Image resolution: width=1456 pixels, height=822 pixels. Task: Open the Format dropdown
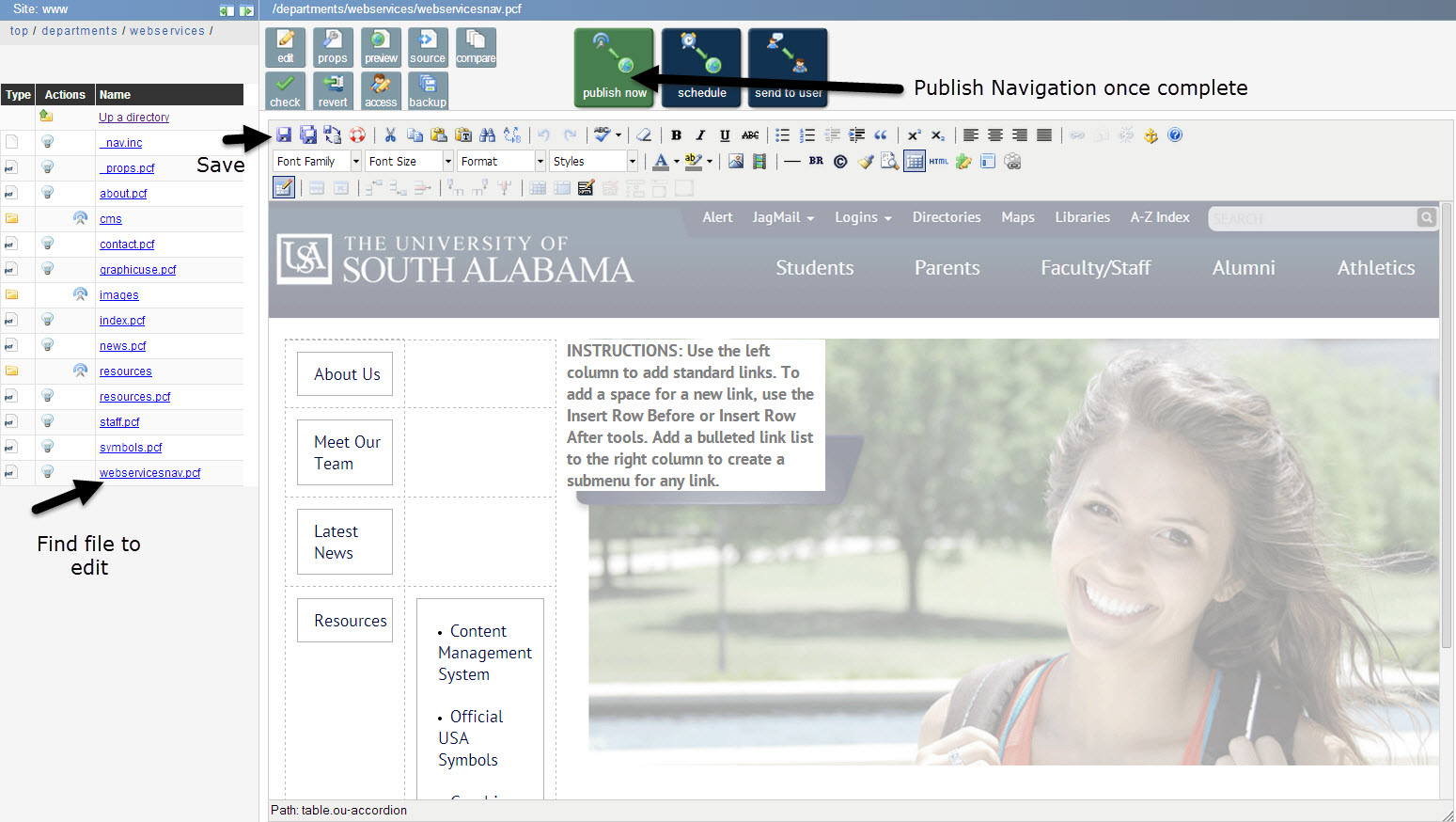tap(502, 162)
